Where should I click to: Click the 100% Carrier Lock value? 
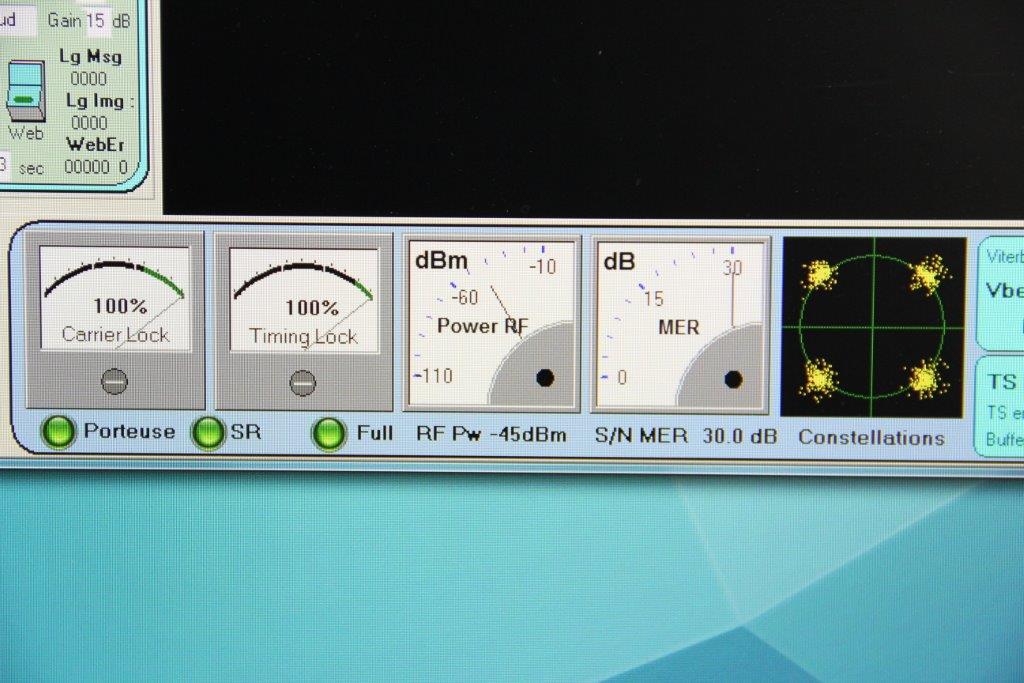pos(120,306)
